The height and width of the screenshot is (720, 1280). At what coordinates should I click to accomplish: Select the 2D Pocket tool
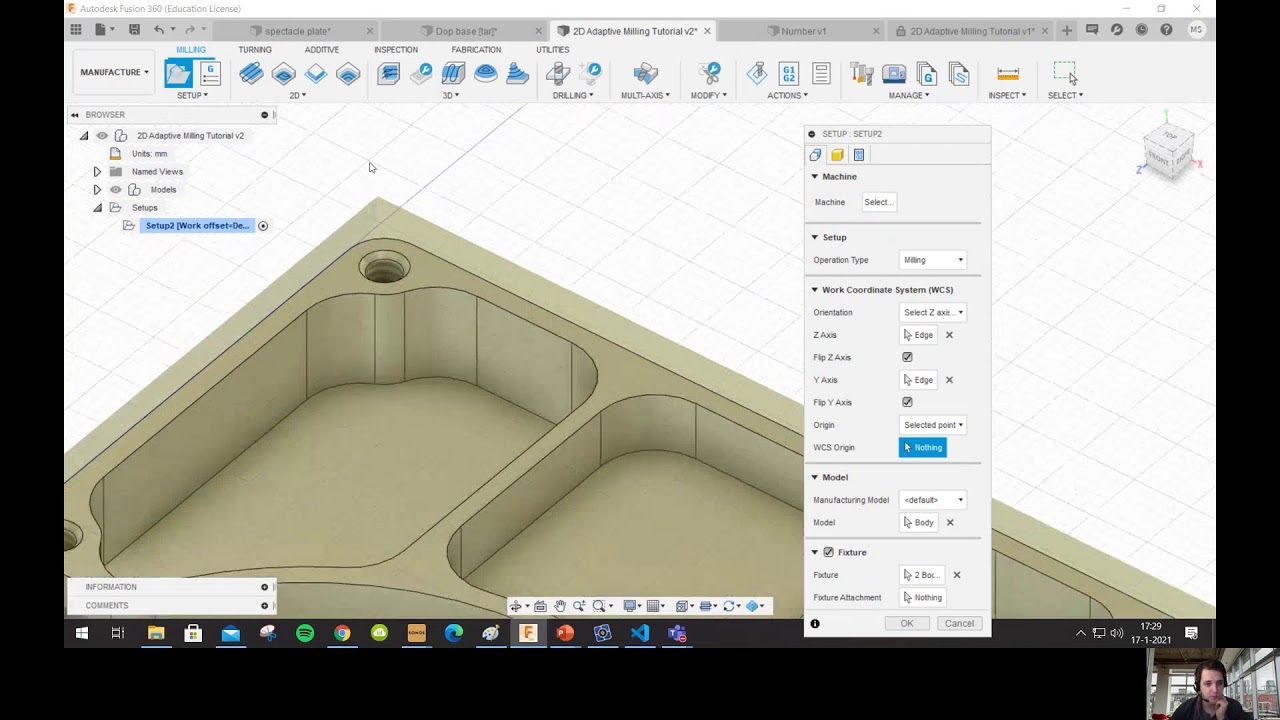pos(284,73)
